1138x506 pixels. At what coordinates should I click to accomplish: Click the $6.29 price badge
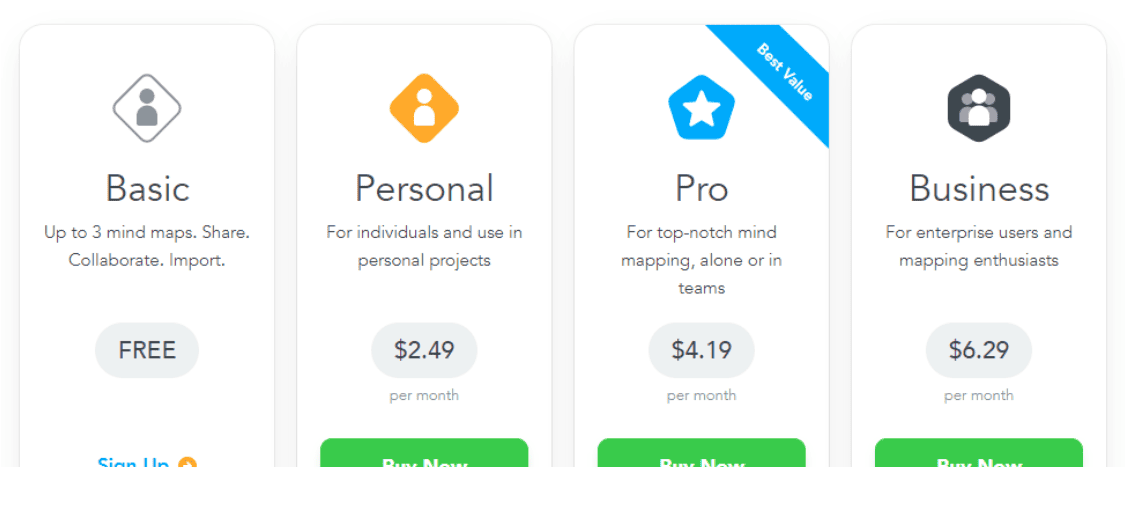(x=978, y=350)
